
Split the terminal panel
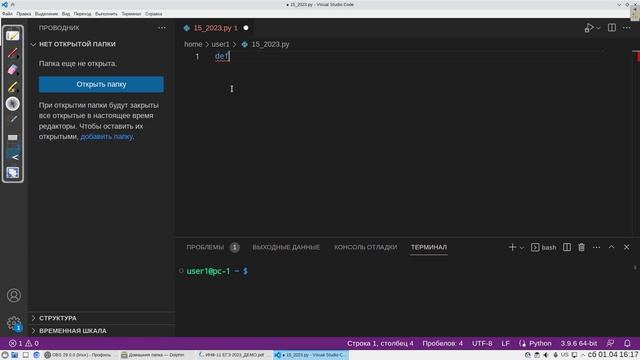tap(567, 247)
